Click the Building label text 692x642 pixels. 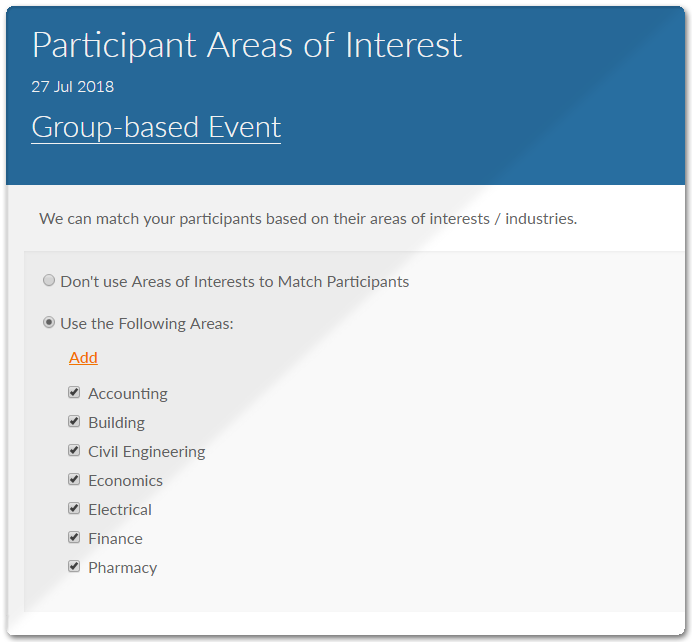pyautogui.click(x=117, y=423)
